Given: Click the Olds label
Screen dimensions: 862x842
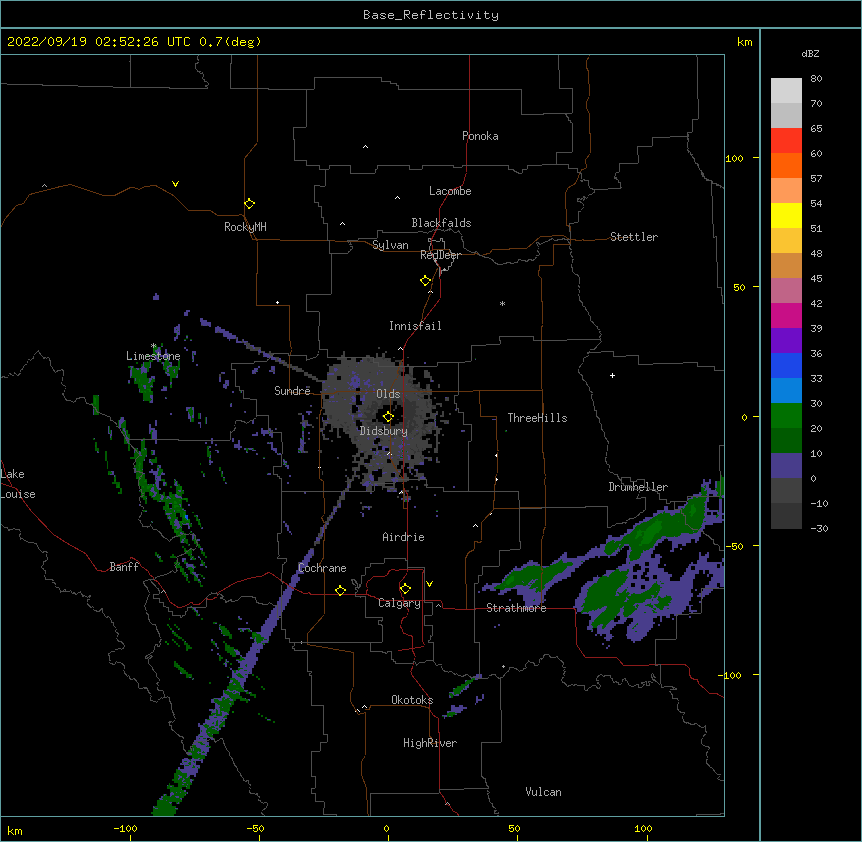Looking at the screenshot, I should coord(388,394).
